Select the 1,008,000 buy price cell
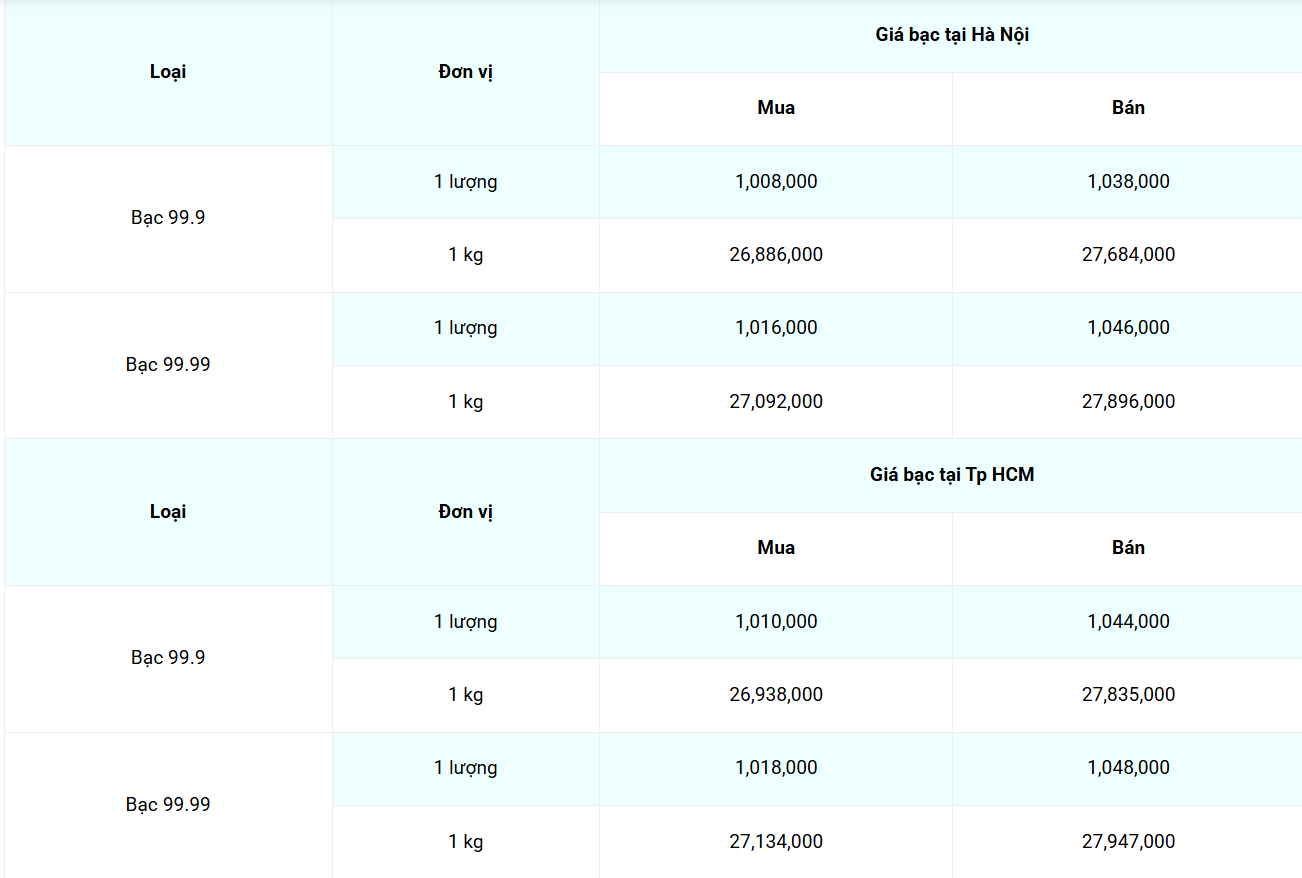This screenshot has height=878, width=1302. pyautogui.click(x=776, y=182)
